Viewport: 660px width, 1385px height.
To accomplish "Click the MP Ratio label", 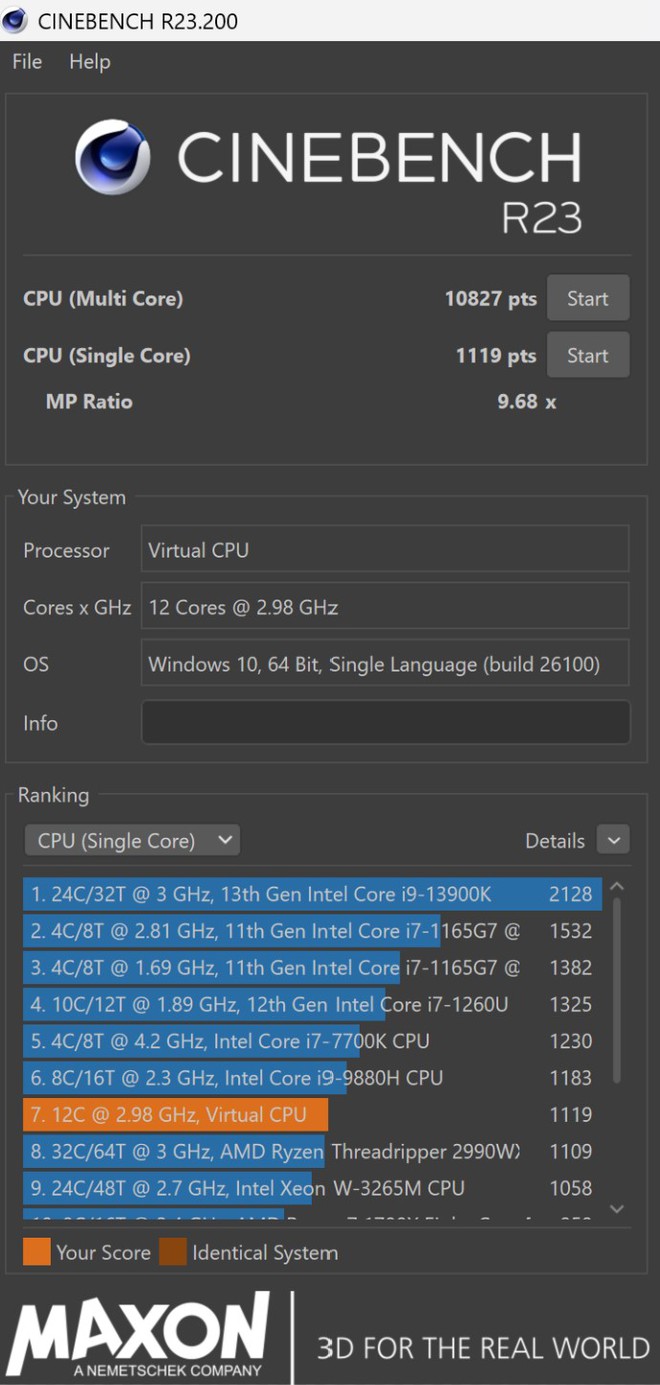I will [89, 401].
